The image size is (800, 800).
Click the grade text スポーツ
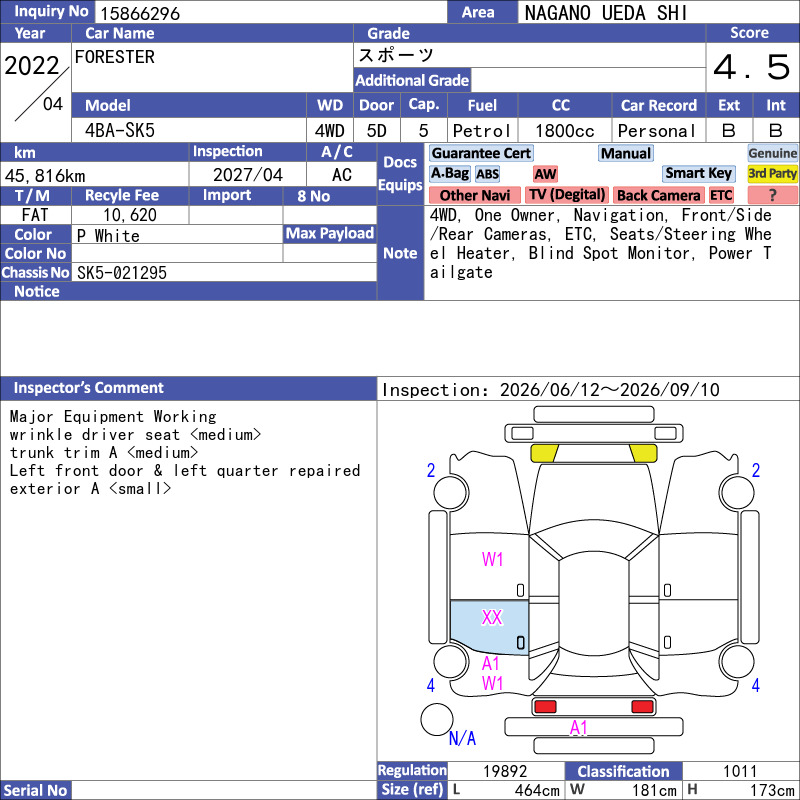(x=396, y=55)
